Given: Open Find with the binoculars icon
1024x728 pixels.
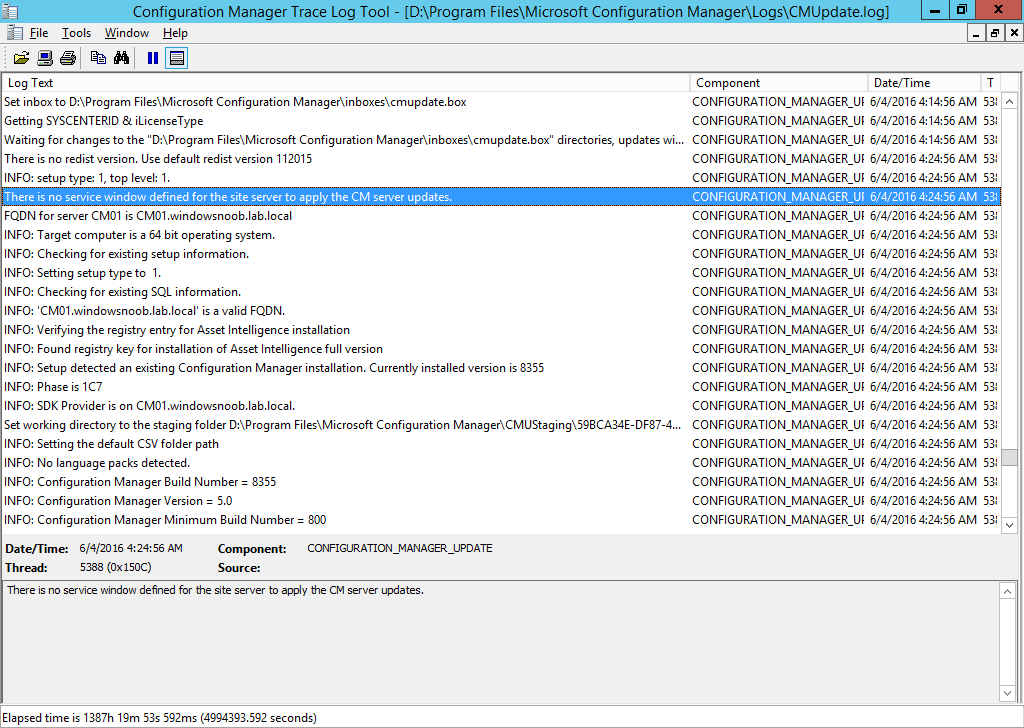Looking at the screenshot, I should click(121, 58).
